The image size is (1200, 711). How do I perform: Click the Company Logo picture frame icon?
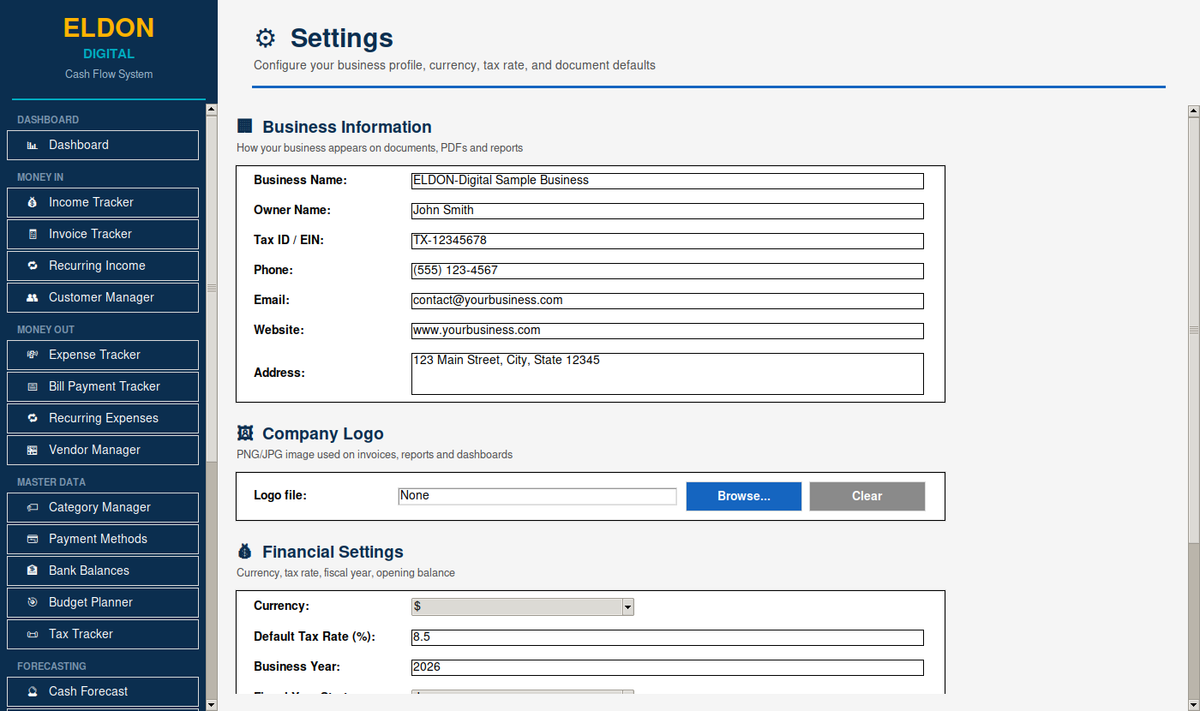244,433
